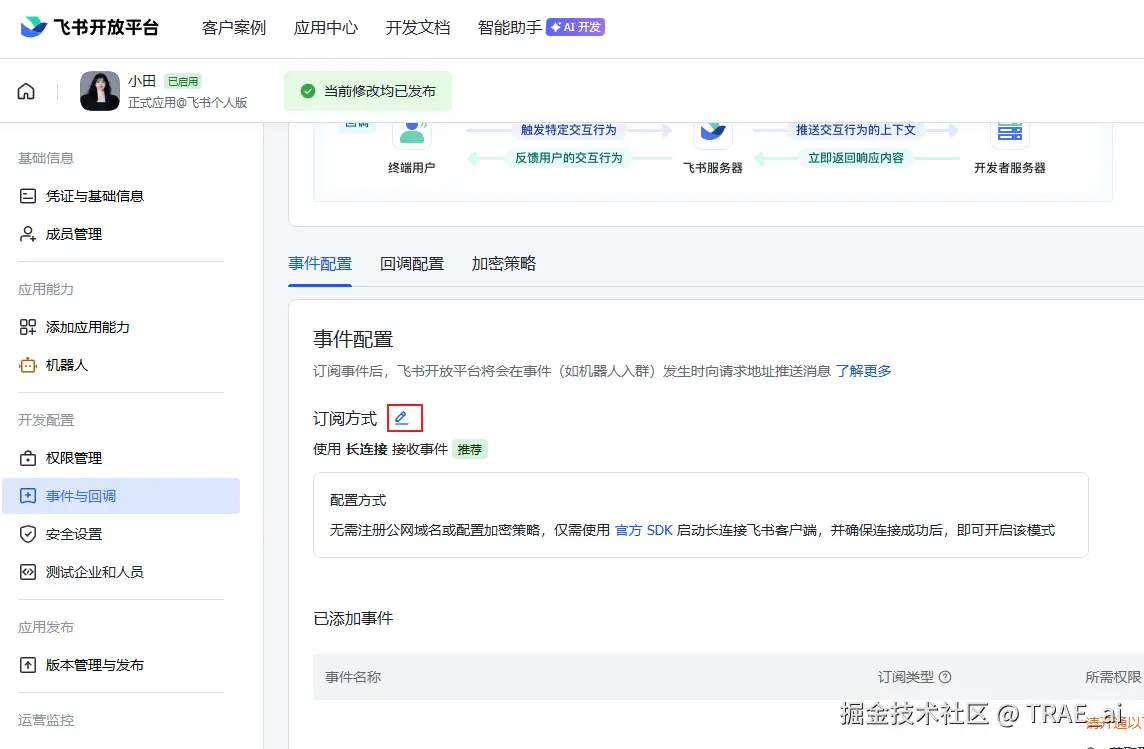Click the 权限管理 lock icon
Viewport: 1144px width, 749px height.
(28, 459)
